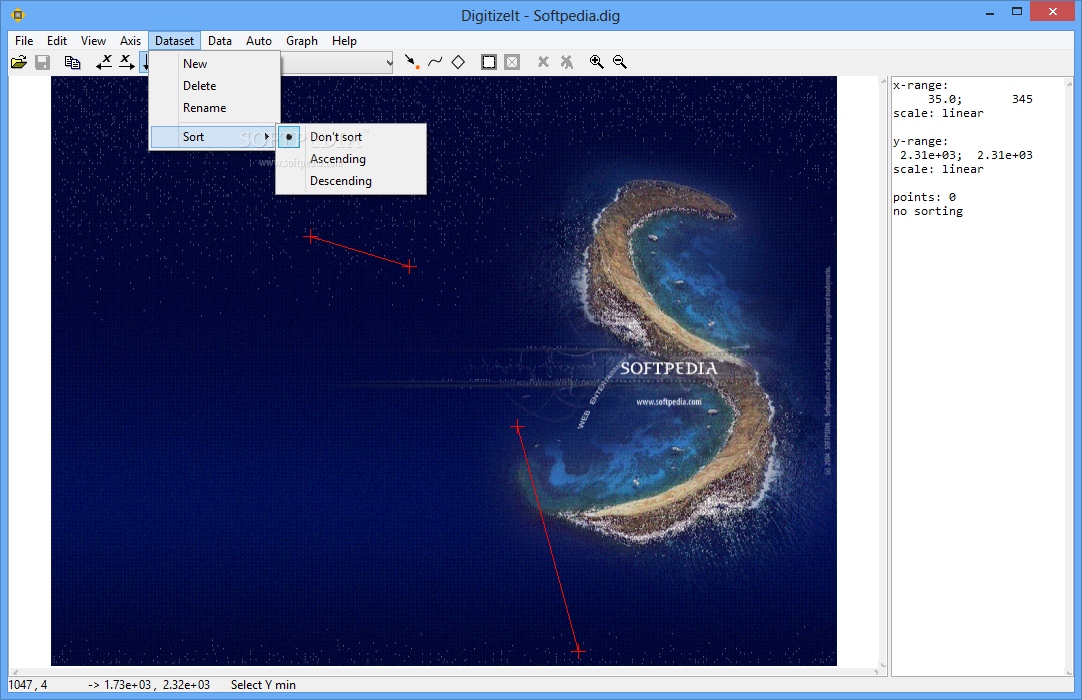Image resolution: width=1082 pixels, height=700 pixels.
Task: Open a file with the folder icon
Action: click(19, 62)
